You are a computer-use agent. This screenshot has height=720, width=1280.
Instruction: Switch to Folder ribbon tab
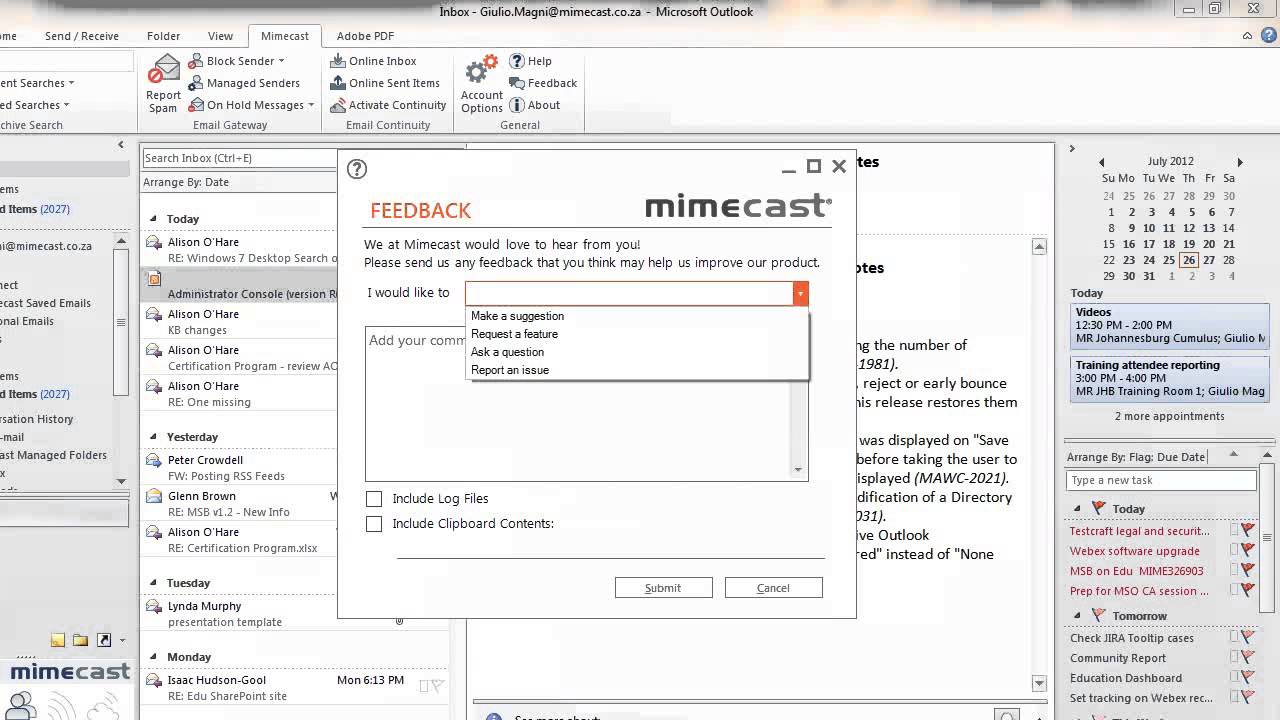(163, 36)
